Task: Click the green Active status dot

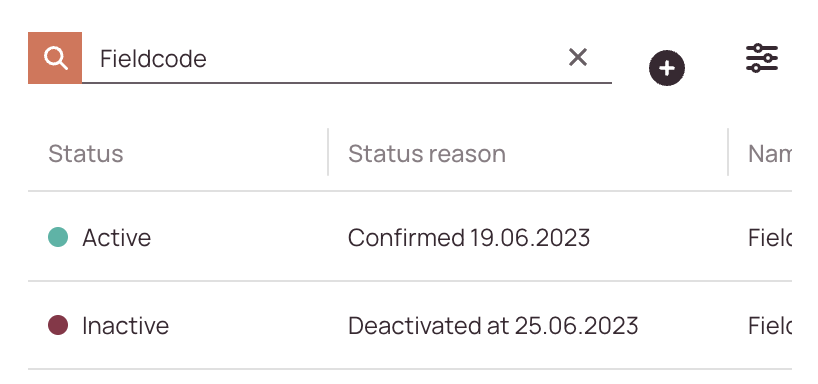Action: pyautogui.click(x=58, y=237)
